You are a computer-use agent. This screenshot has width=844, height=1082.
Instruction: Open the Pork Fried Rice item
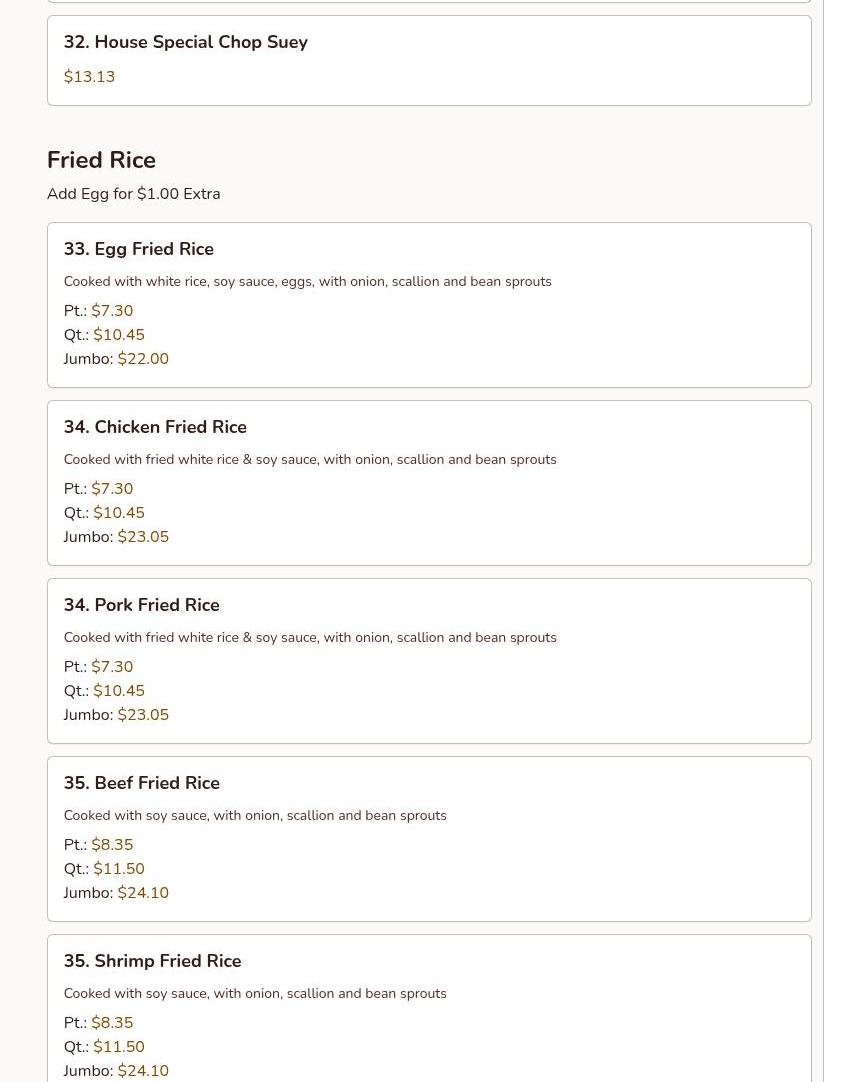pos(142,605)
